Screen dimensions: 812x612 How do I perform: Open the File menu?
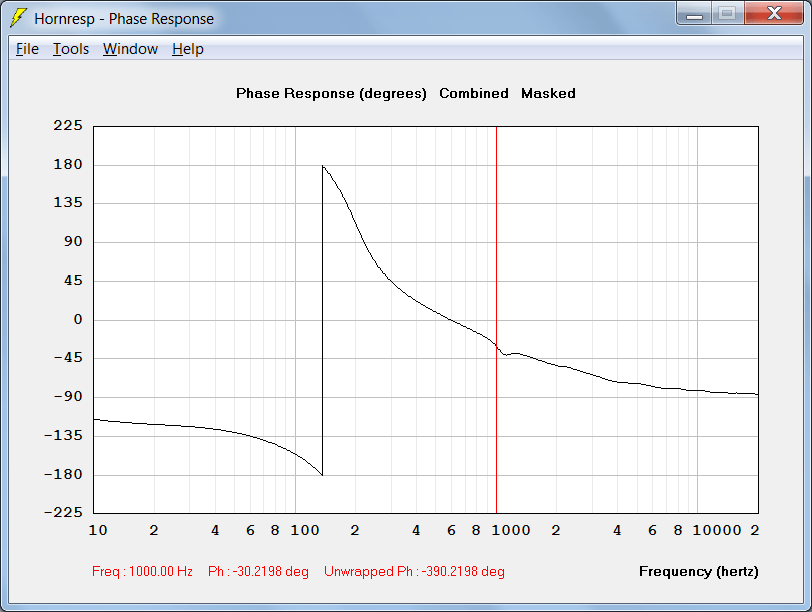click(x=27, y=49)
